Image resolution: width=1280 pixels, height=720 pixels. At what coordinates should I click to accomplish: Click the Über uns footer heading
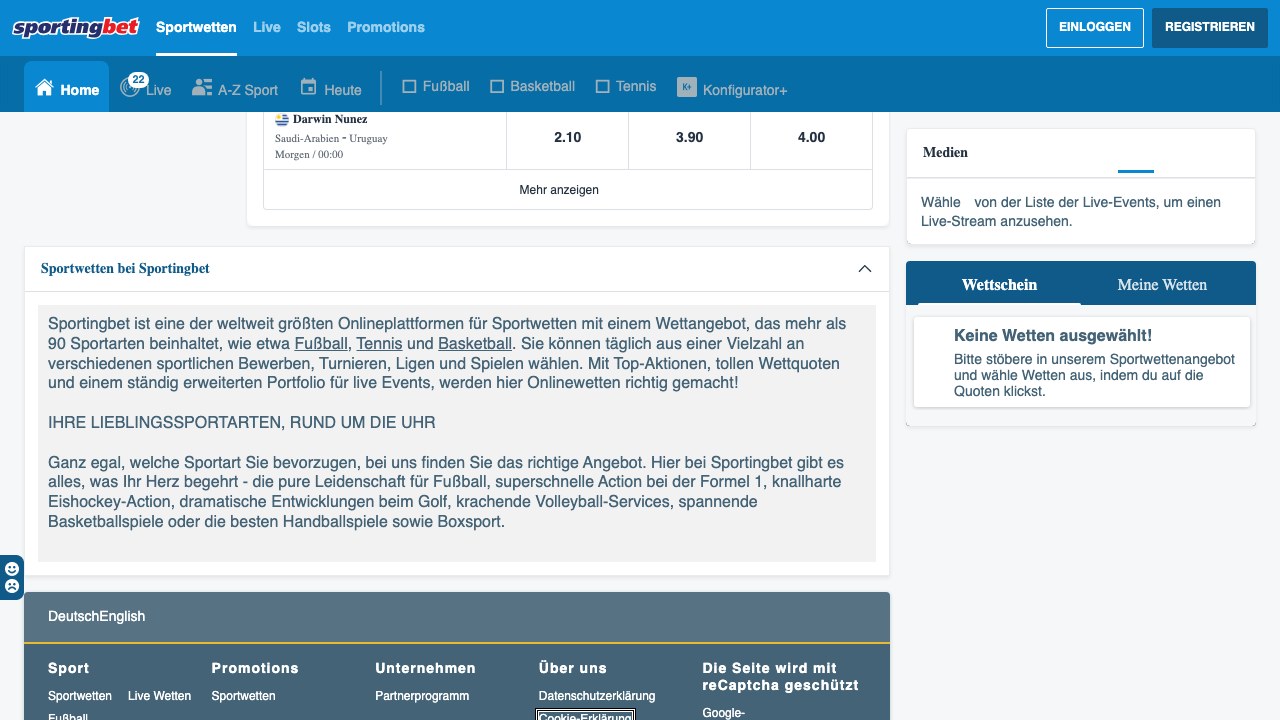point(572,668)
